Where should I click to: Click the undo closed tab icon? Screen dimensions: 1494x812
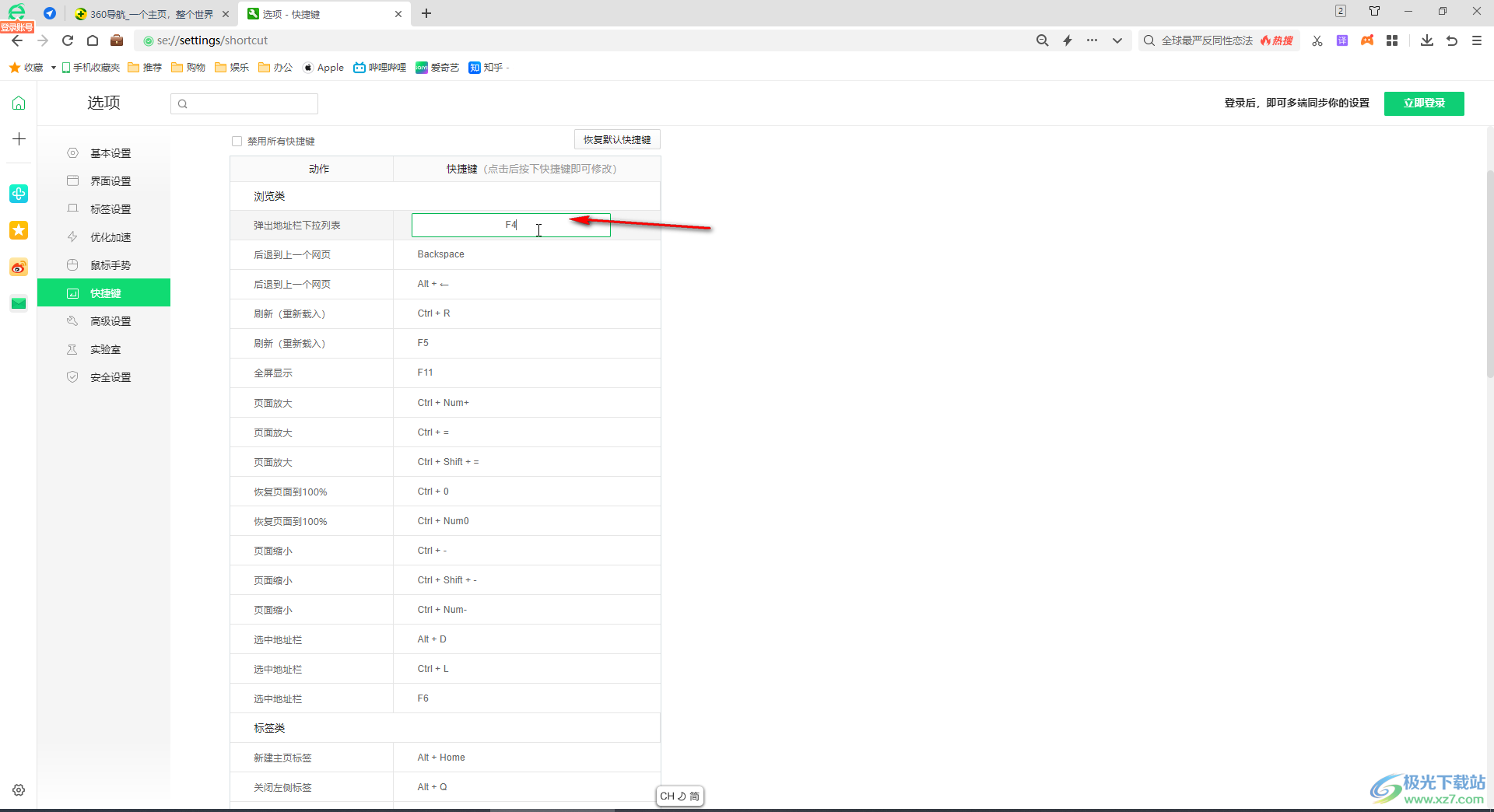click(x=1452, y=40)
